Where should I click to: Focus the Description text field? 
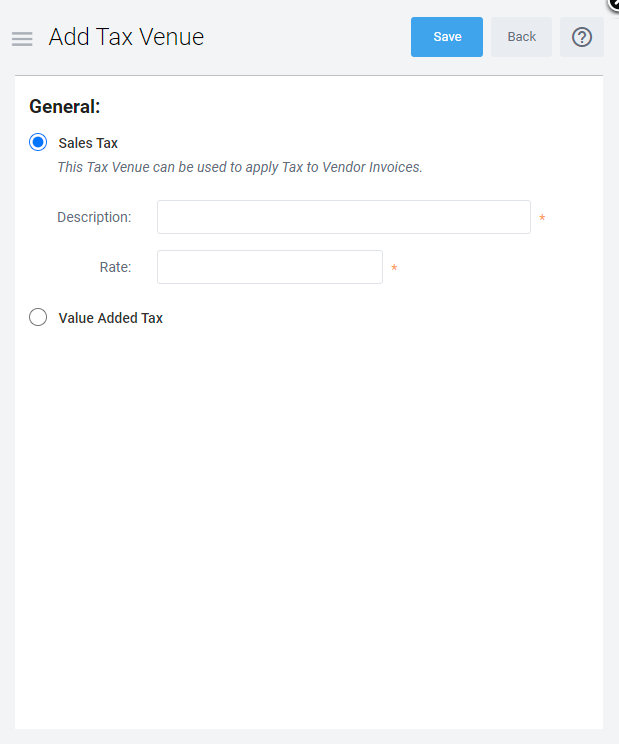click(343, 217)
